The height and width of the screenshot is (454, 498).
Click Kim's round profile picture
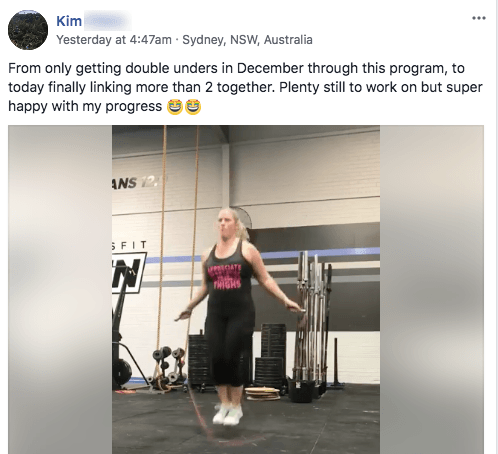pos(28,30)
